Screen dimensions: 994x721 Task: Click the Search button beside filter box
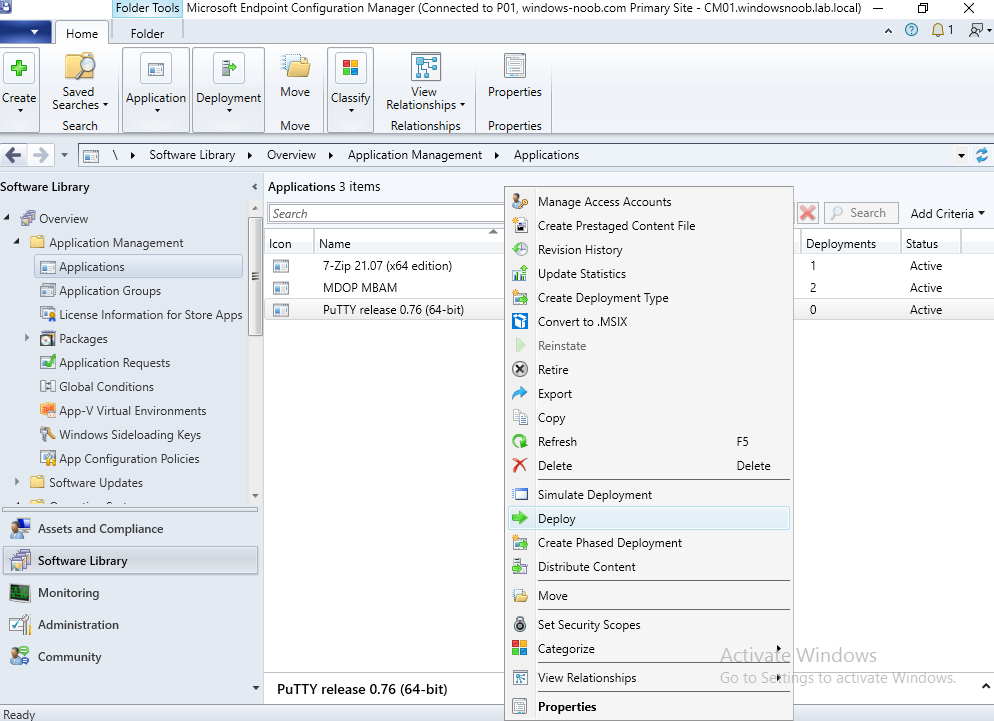862,213
